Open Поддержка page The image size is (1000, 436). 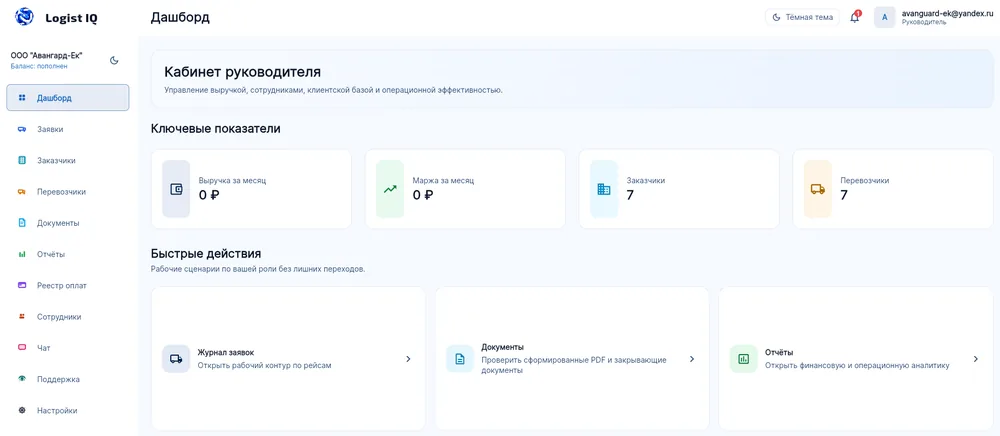(x=68, y=379)
